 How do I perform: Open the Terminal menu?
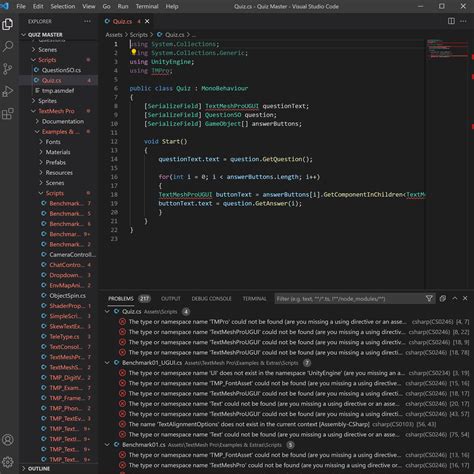coord(147,6)
